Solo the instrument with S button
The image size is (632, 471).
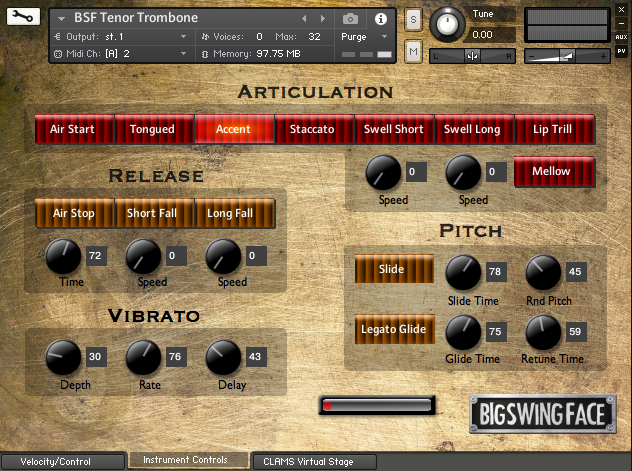click(413, 19)
